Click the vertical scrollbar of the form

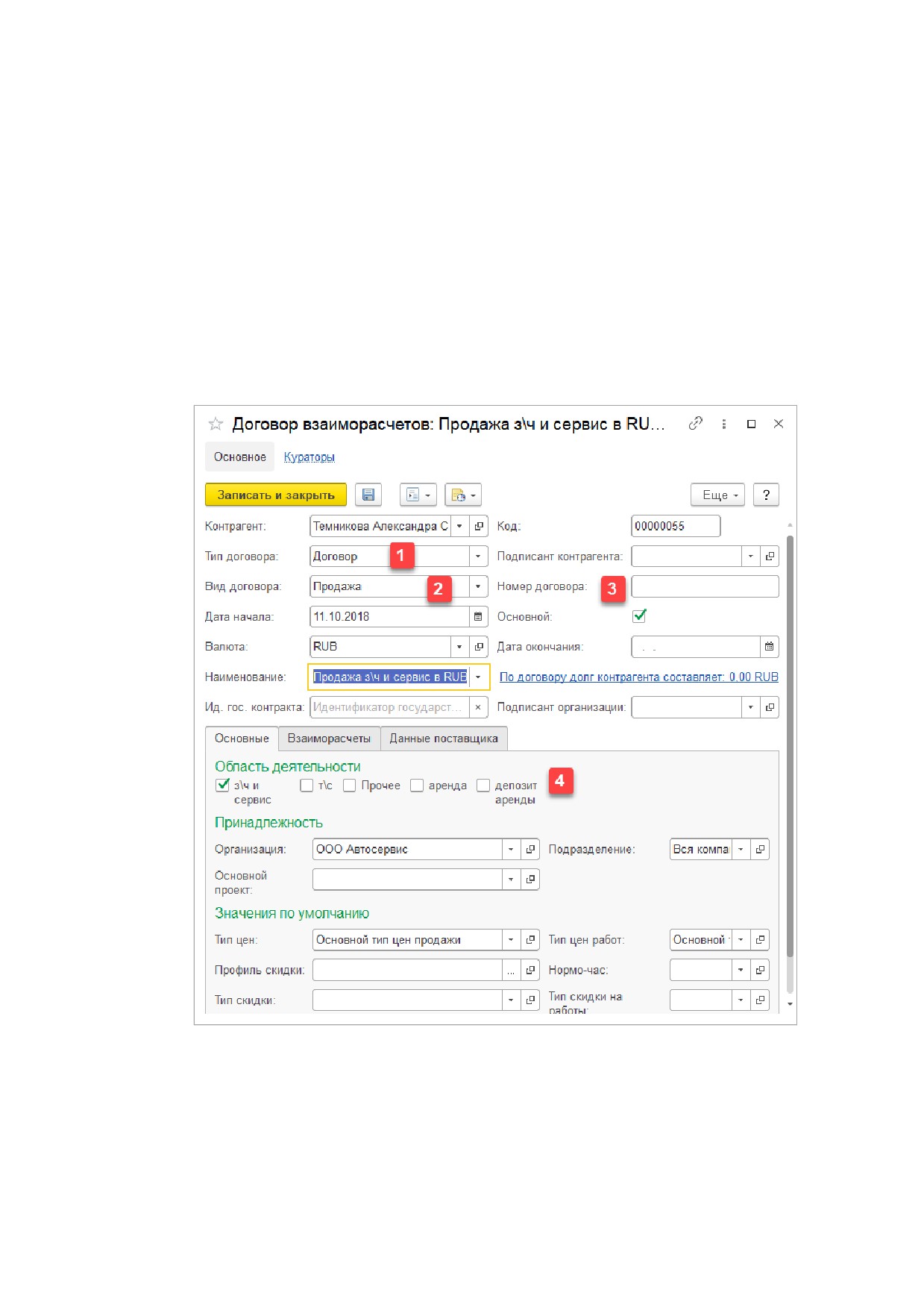790,746
